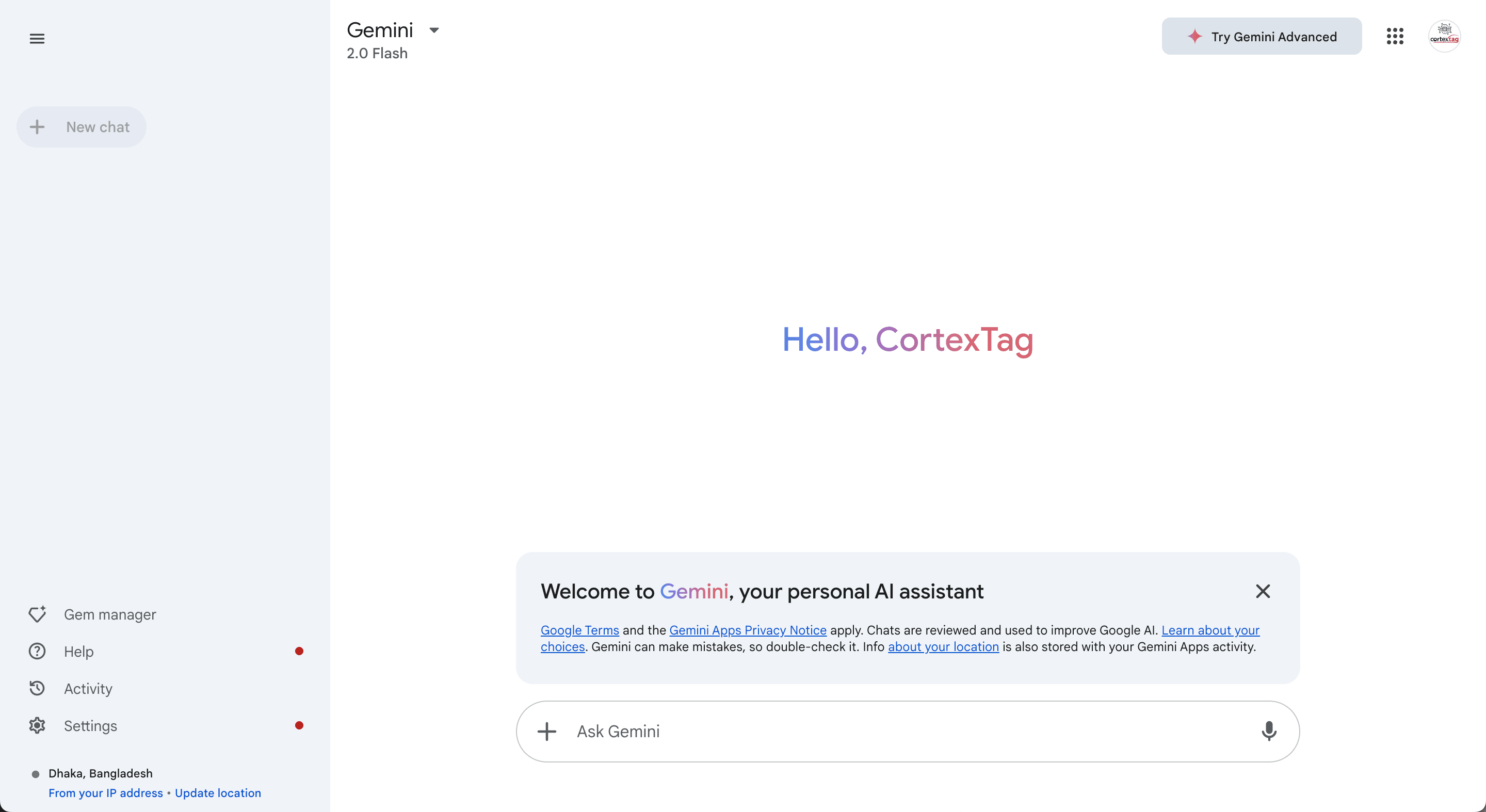Click the plus icon inside Ask Gemini box
This screenshot has height=812, width=1486.
[x=547, y=731]
